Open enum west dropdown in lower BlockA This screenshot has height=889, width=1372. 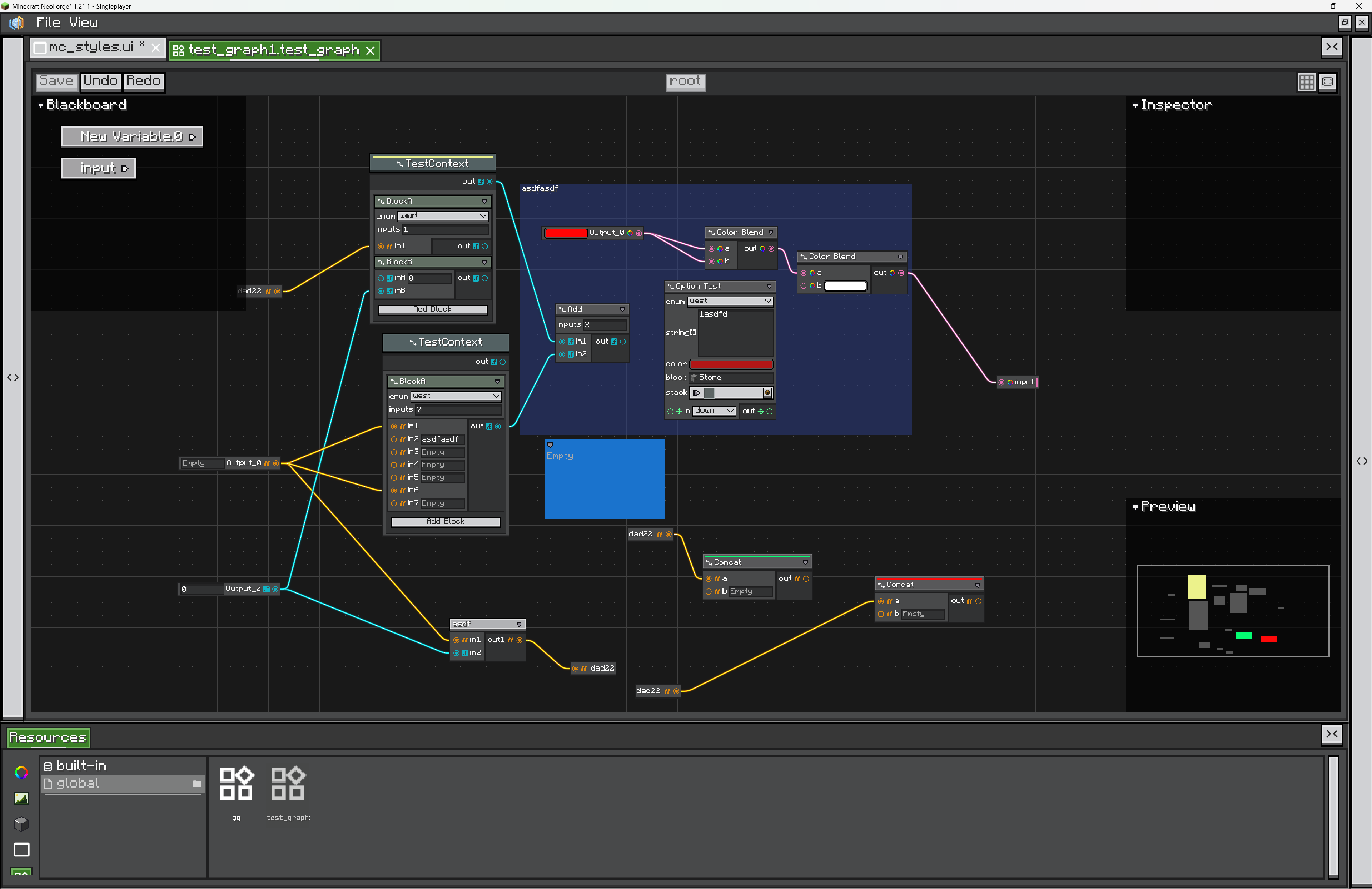[456, 396]
